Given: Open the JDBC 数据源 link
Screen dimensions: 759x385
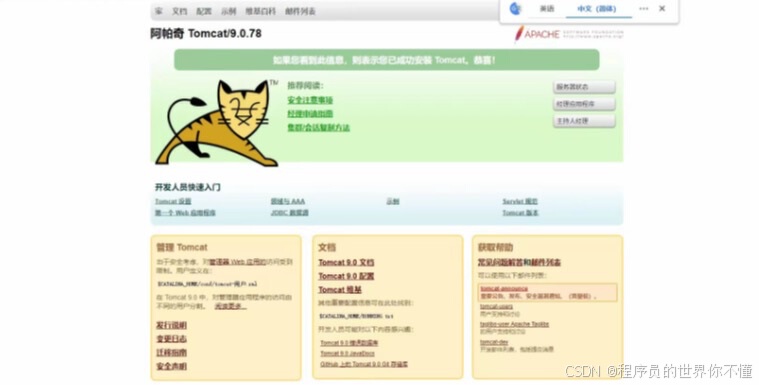Looking at the screenshot, I should pyautogui.click(x=289, y=213).
